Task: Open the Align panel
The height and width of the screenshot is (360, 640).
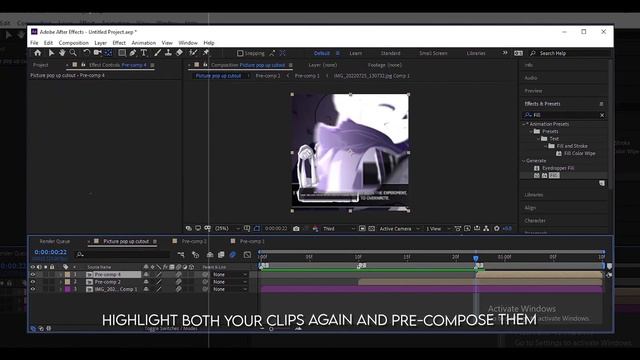Action: [530, 208]
